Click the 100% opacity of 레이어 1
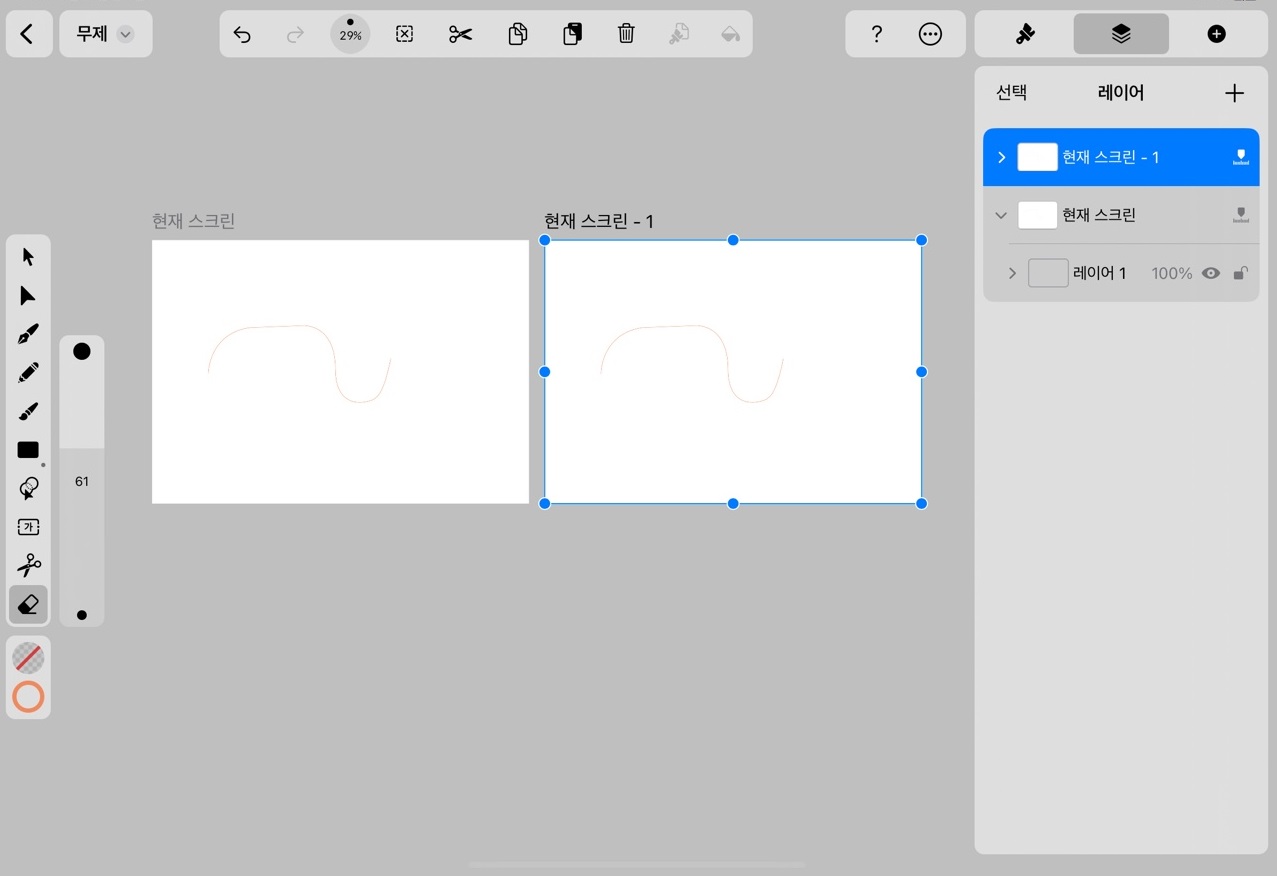The height and width of the screenshot is (876, 1277). pyautogui.click(x=1171, y=273)
